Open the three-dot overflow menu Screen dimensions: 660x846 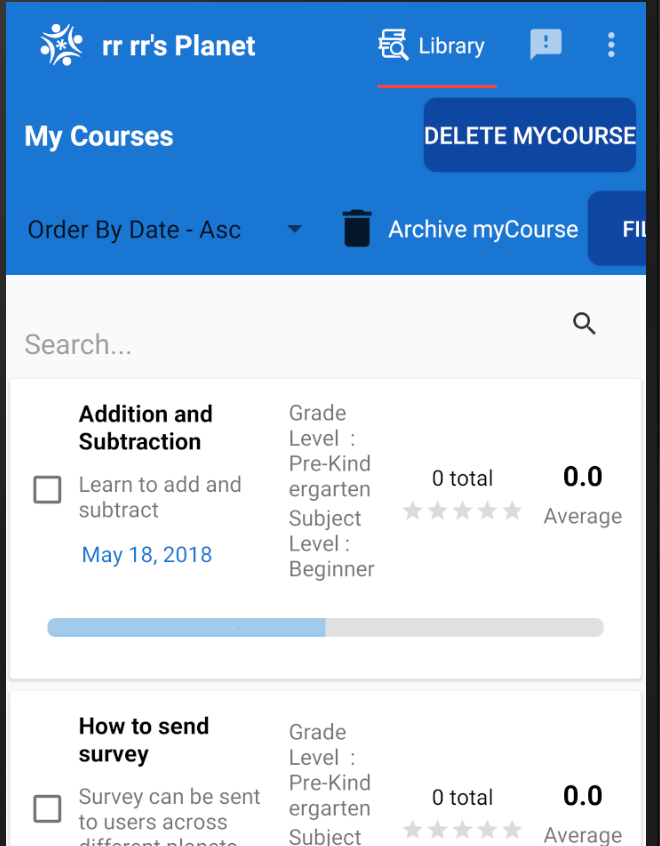[x=611, y=44]
